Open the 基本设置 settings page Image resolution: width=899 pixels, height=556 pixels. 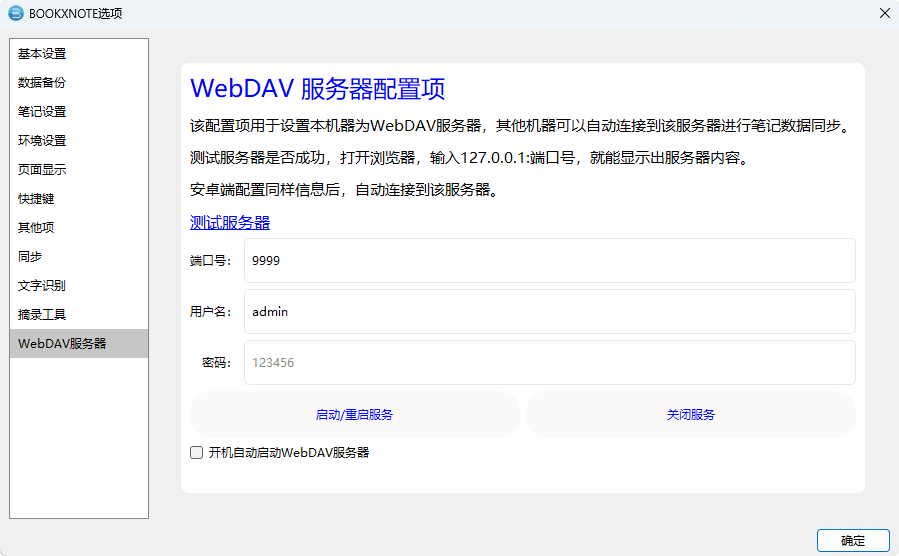[79, 54]
